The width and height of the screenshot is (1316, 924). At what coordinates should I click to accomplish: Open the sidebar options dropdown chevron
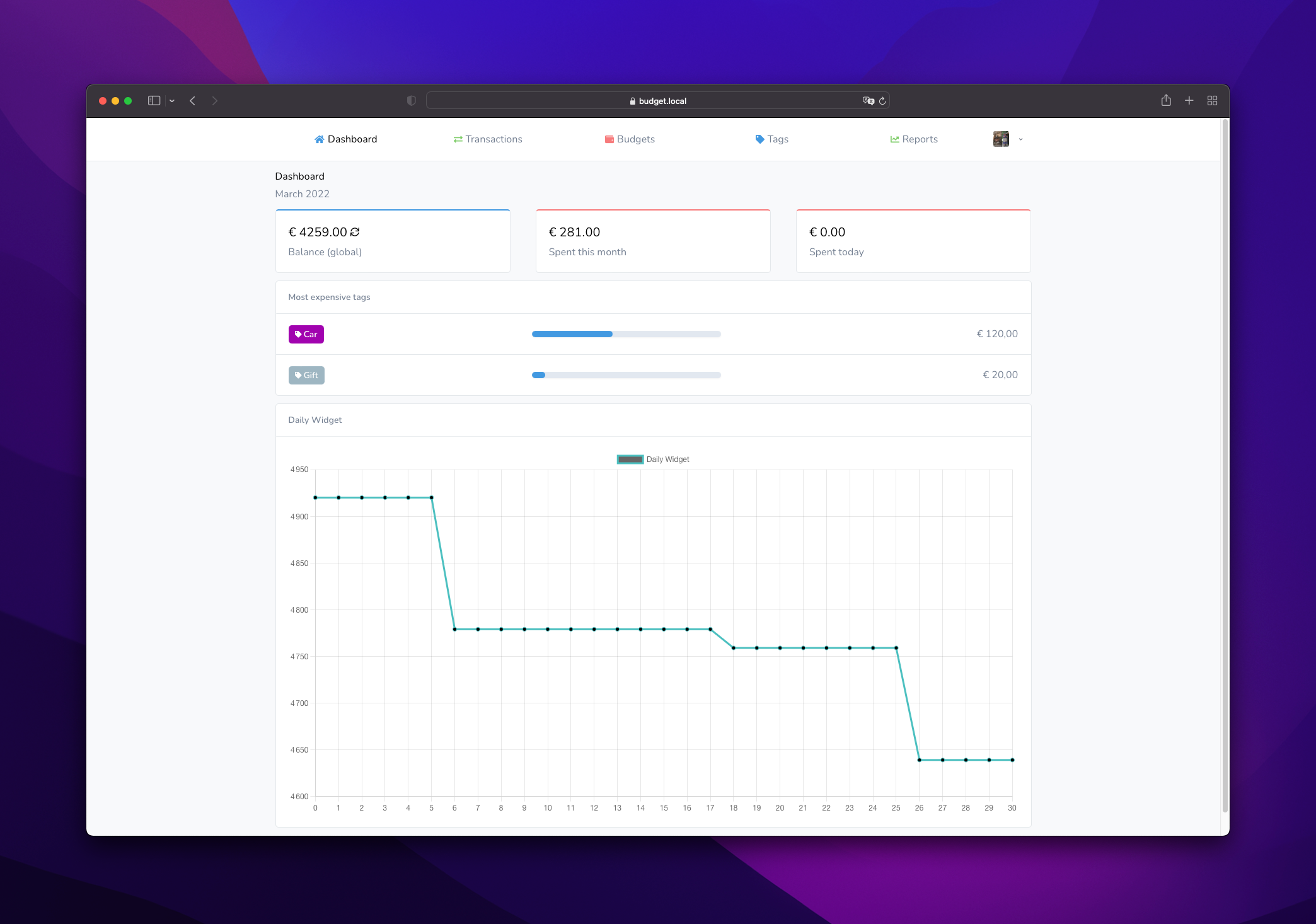point(172,101)
